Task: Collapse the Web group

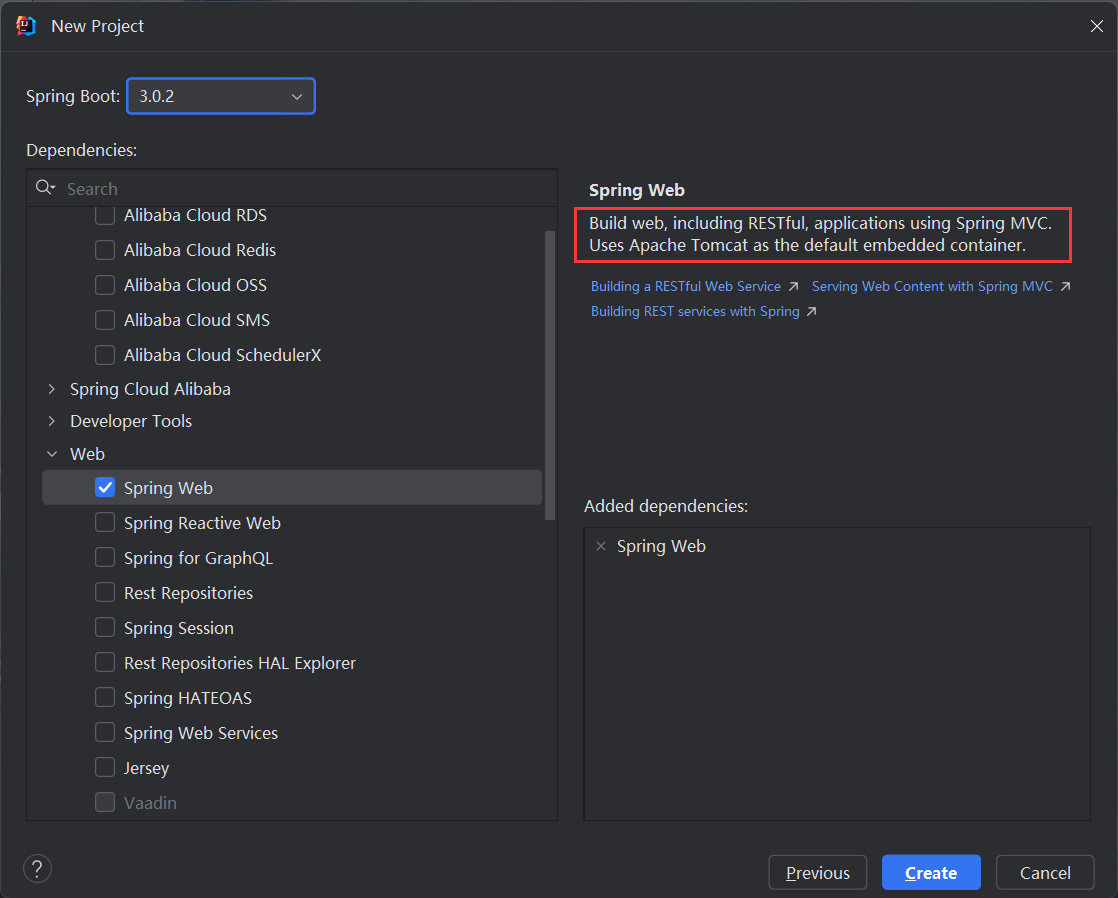Action: click(52, 454)
